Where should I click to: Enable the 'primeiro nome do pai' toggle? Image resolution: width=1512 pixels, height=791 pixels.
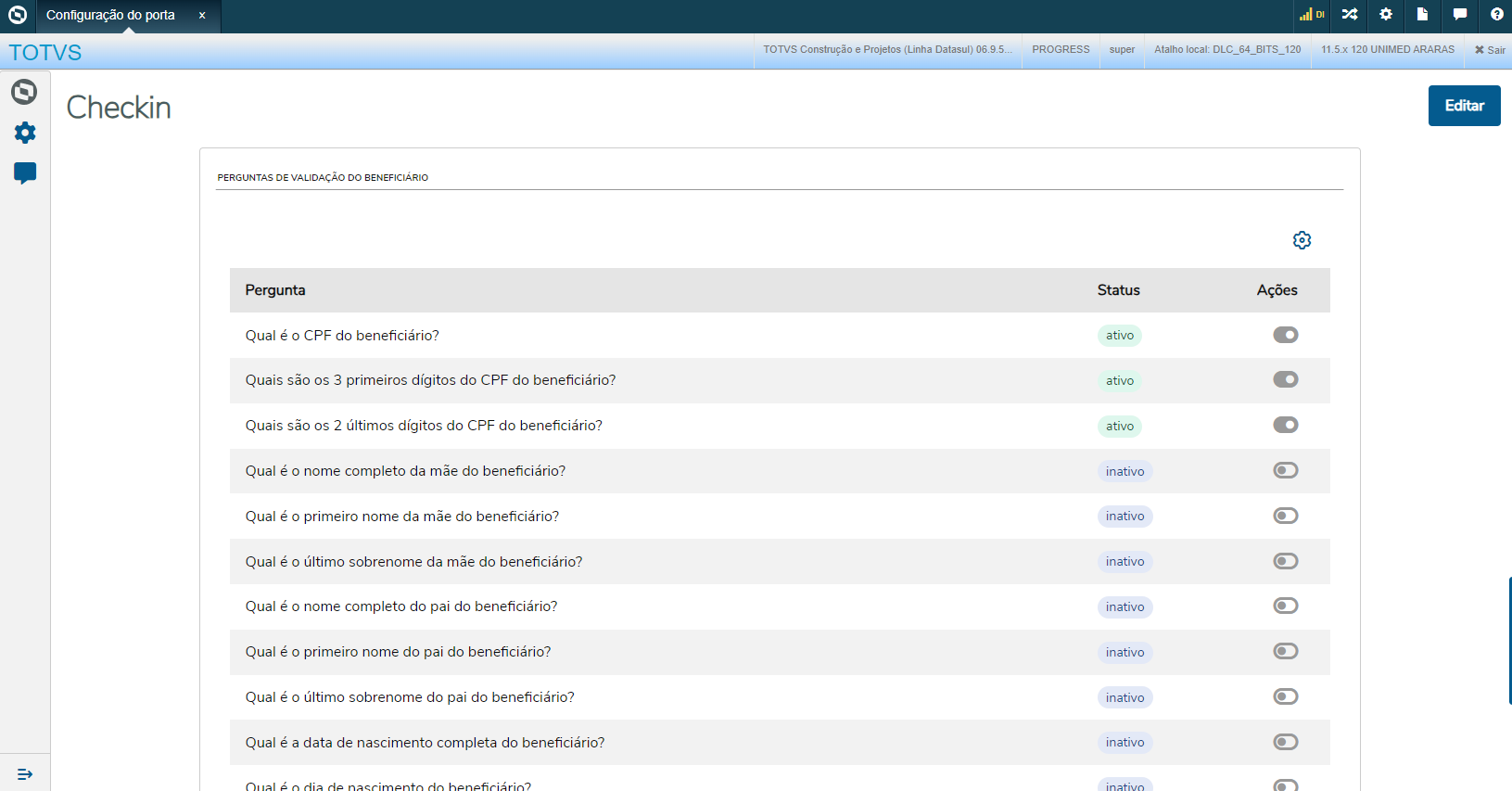pos(1285,651)
